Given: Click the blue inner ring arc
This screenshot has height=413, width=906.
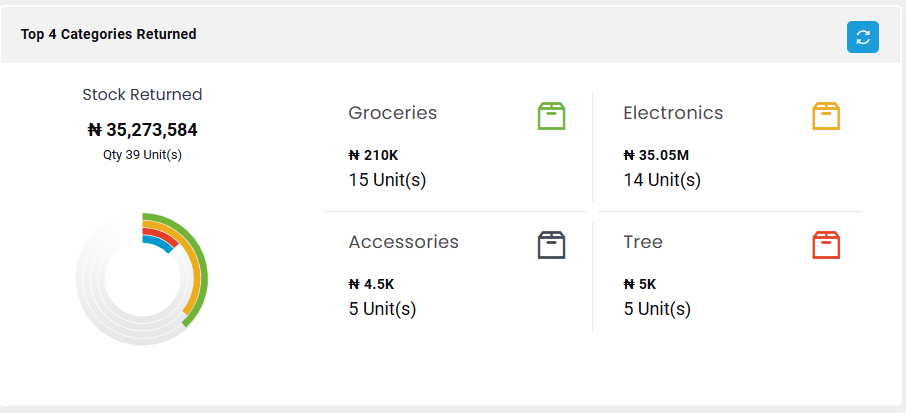Looking at the screenshot, I should pos(159,243).
